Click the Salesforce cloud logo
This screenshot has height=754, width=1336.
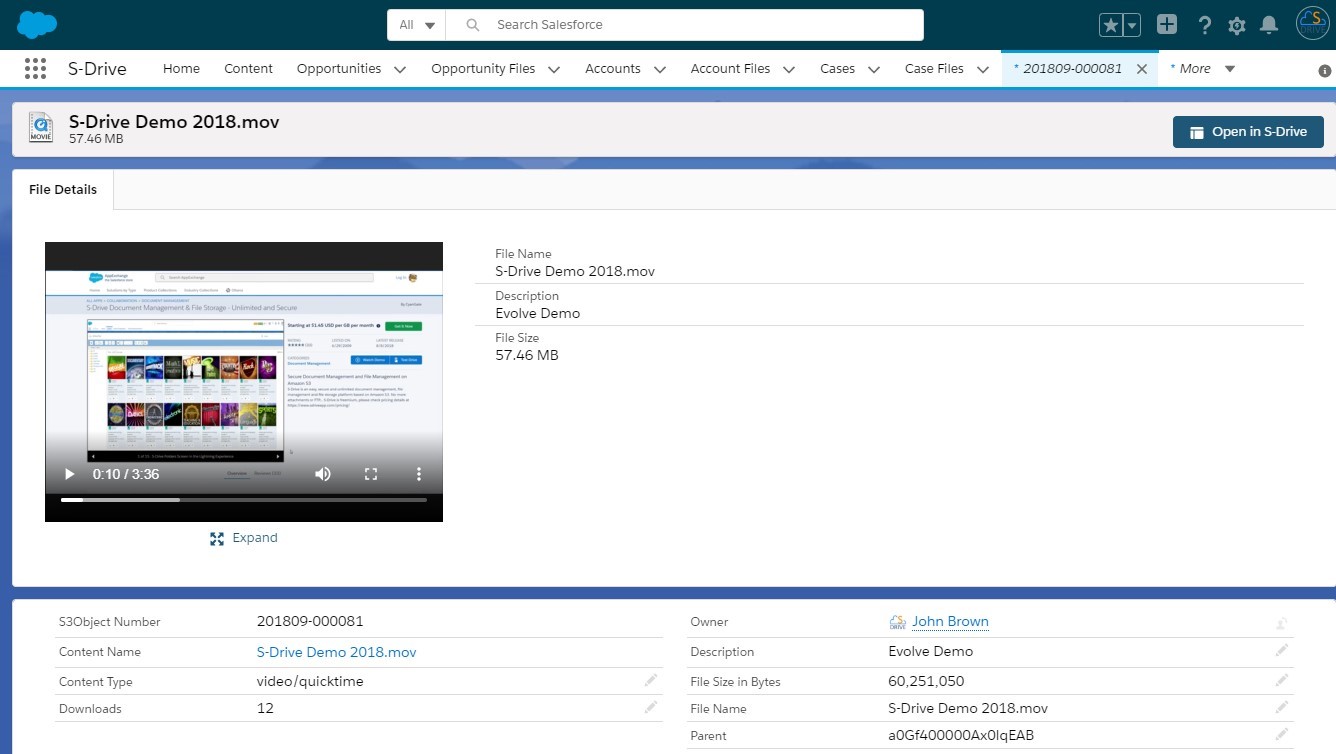click(37, 24)
